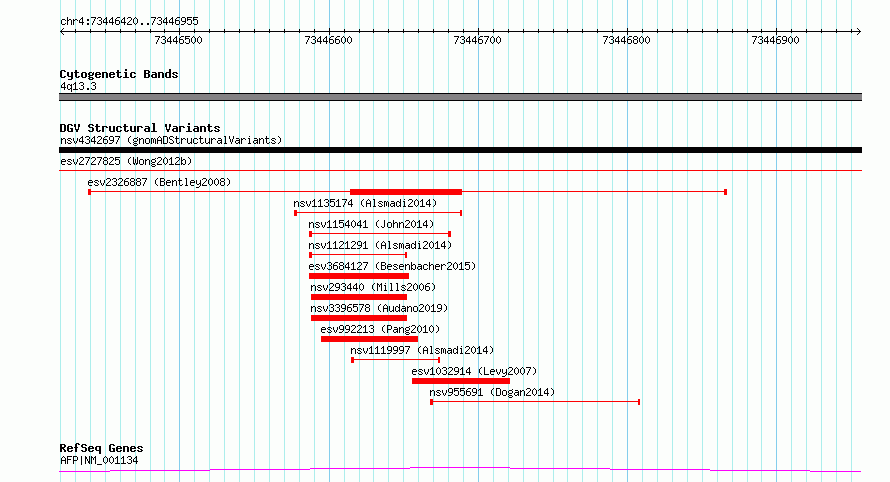Viewport: 890px width, 482px height.
Task: Click ruler position 73446700
Action: (x=478, y=40)
